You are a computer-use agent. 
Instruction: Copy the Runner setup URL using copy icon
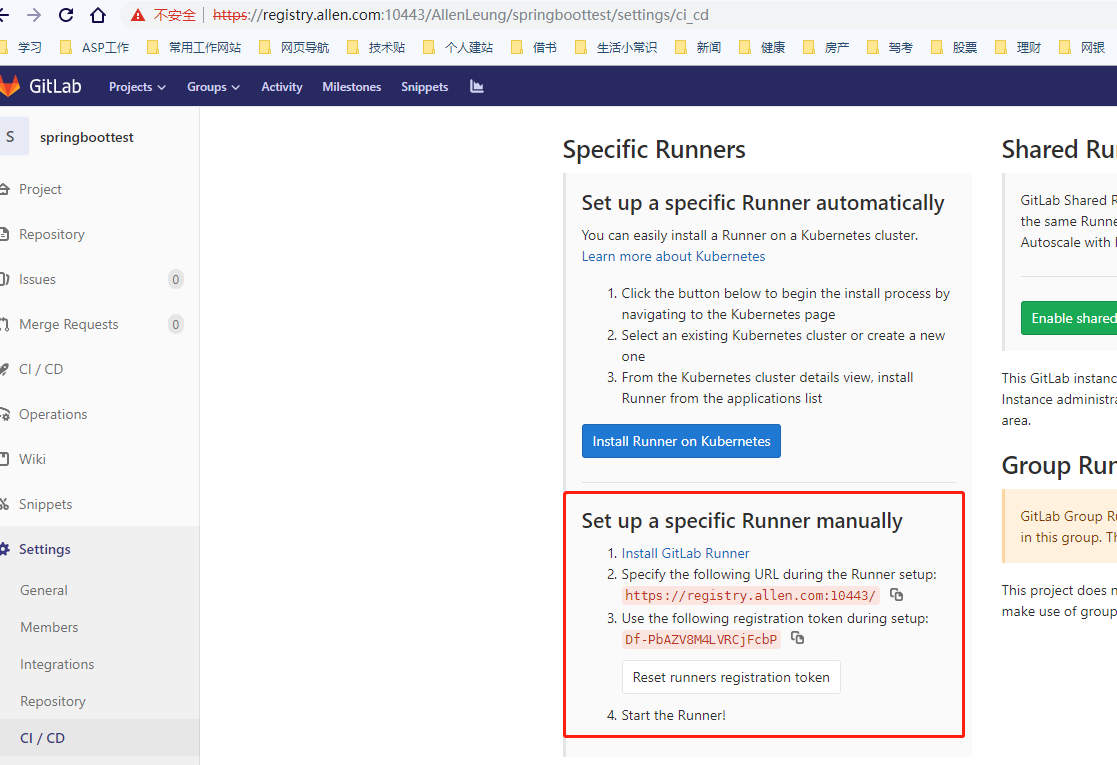pos(896,594)
